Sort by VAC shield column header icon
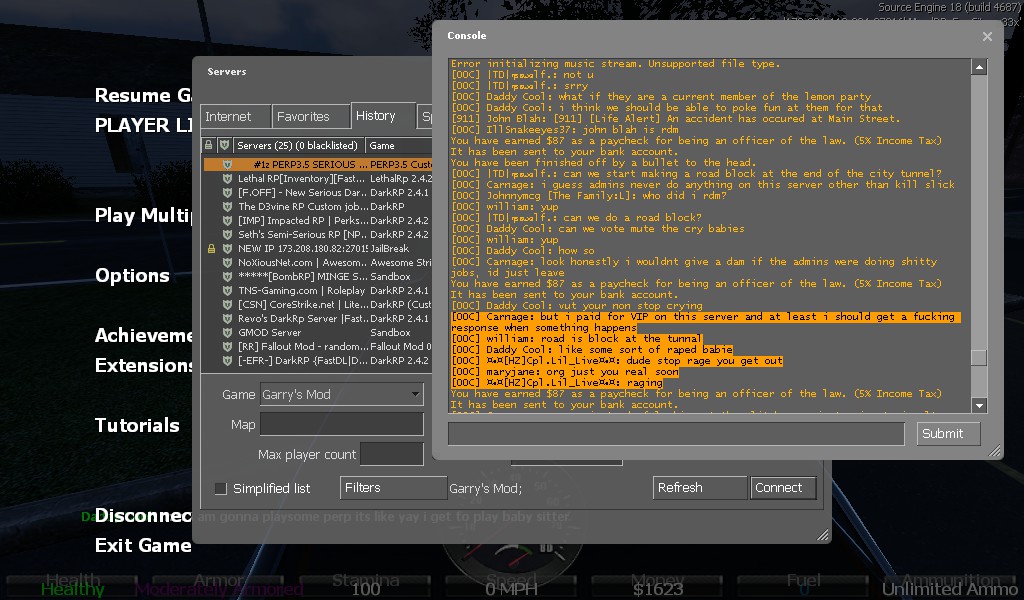Image resolution: width=1024 pixels, height=600 pixels. click(x=224, y=146)
